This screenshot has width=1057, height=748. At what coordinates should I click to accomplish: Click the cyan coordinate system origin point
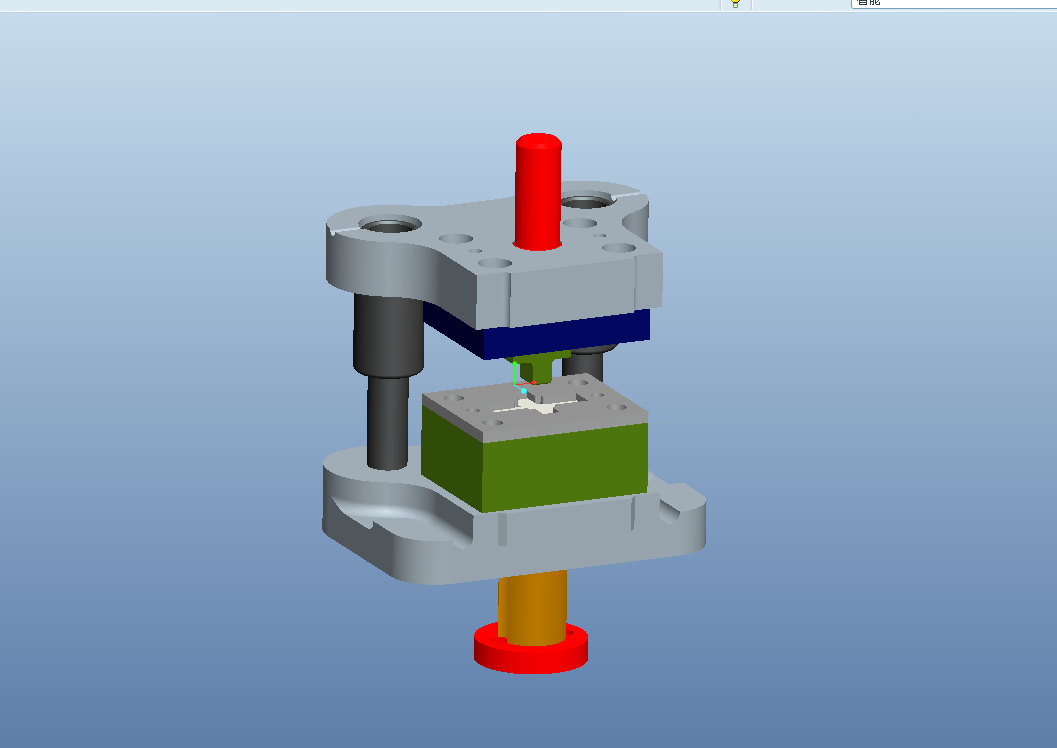click(x=524, y=391)
